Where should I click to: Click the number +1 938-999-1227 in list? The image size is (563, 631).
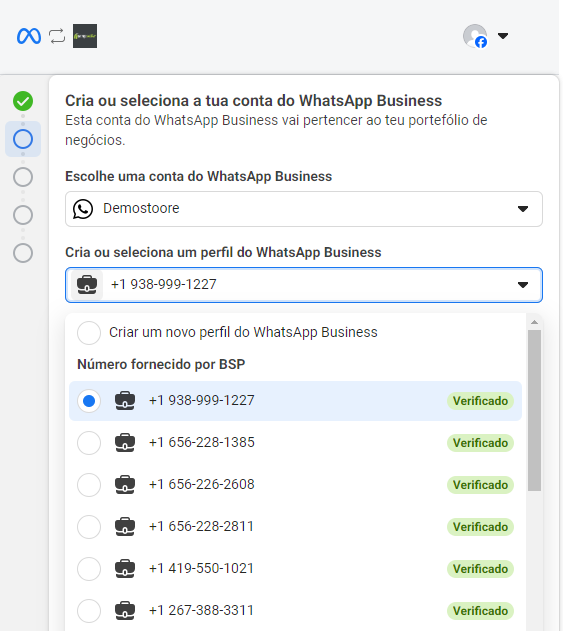click(202, 400)
